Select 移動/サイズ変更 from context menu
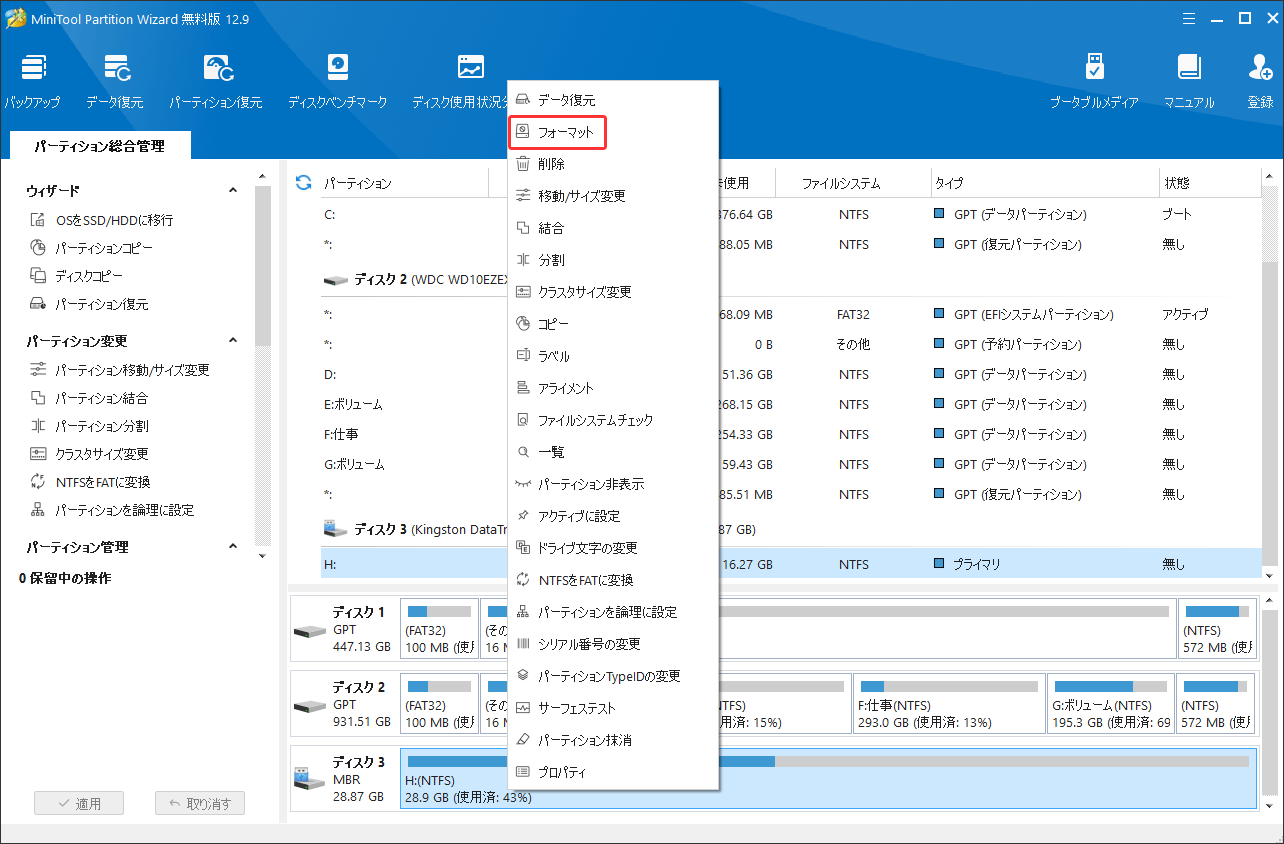The width and height of the screenshot is (1284, 844). [x=612, y=196]
